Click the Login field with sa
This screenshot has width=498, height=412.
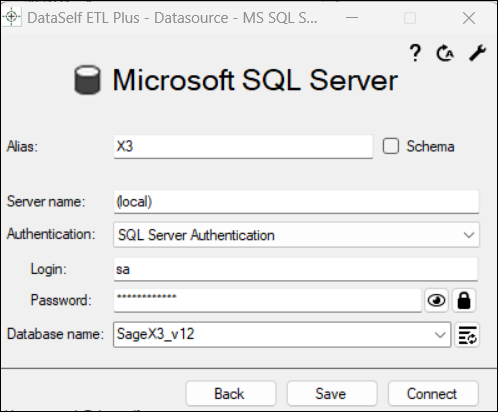[x=296, y=269]
